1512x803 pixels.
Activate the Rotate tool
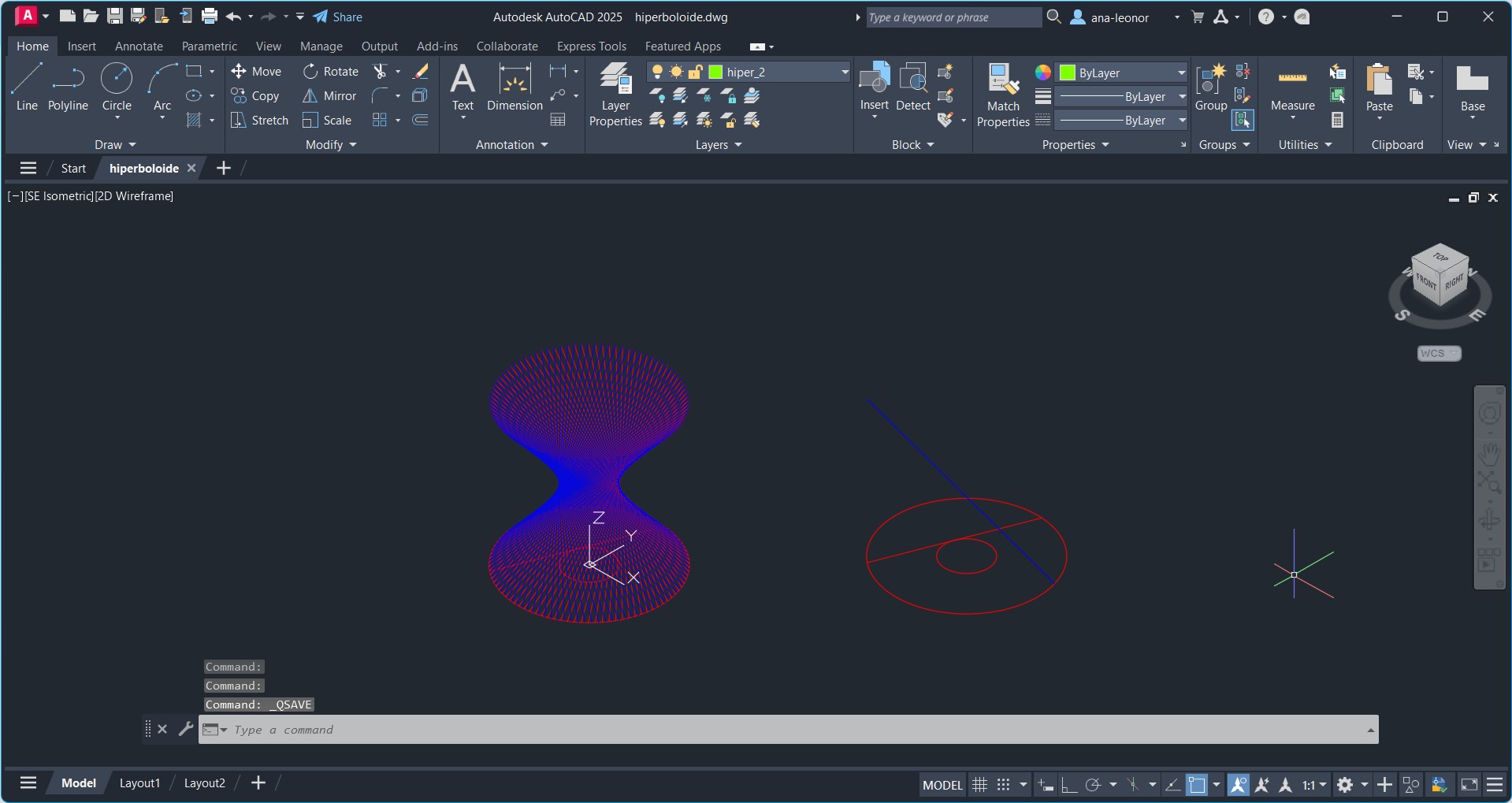coord(310,72)
